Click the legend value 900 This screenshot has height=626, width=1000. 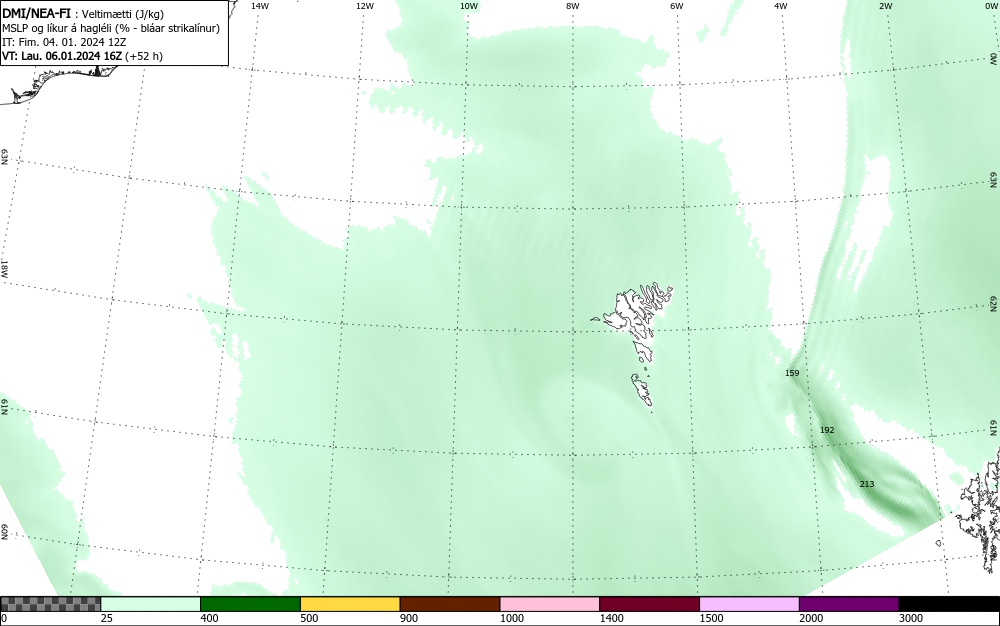tap(409, 618)
